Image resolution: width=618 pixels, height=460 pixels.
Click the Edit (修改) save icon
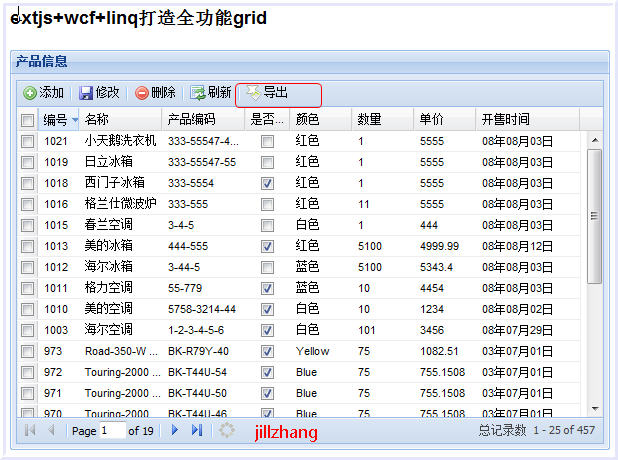coord(86,93)
